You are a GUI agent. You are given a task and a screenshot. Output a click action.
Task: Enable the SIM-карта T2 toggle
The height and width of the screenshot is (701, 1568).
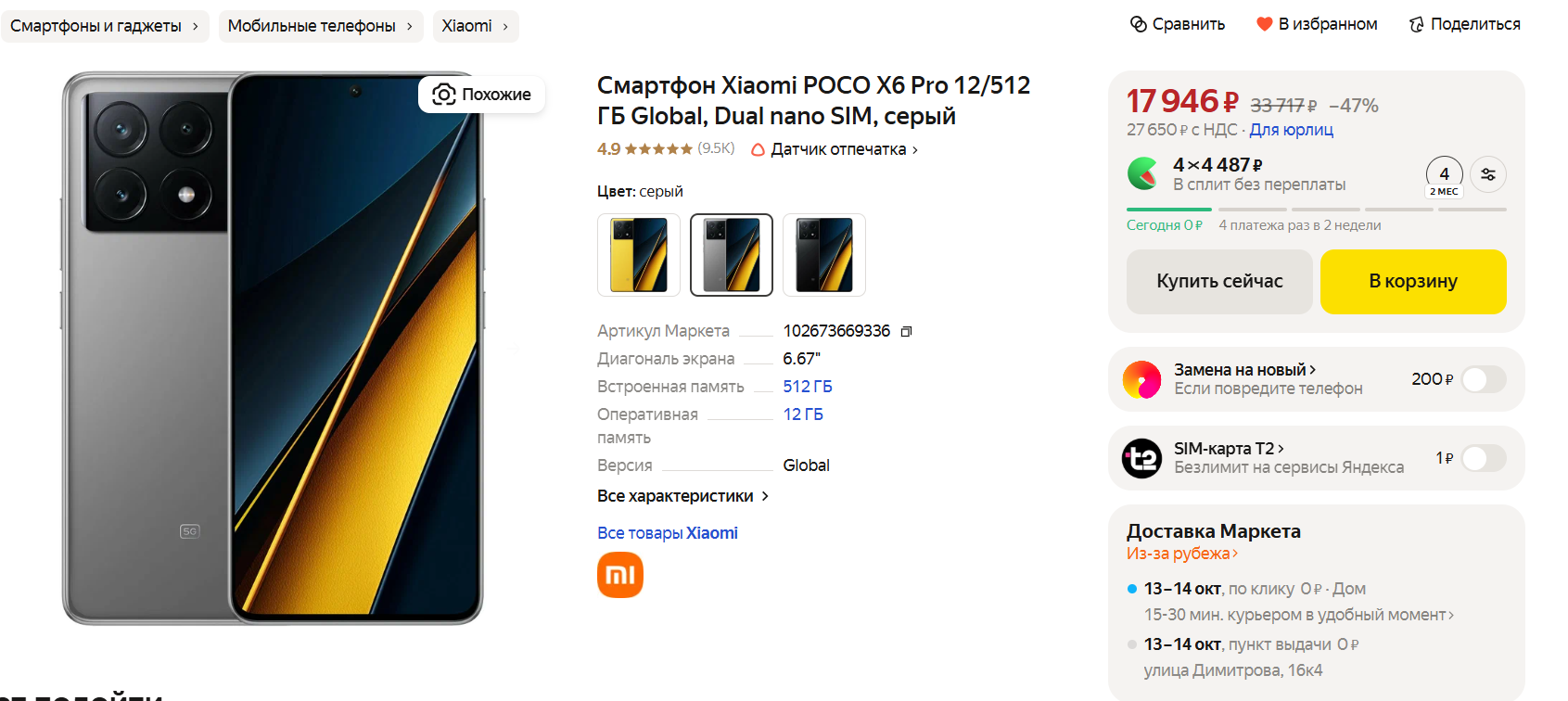point(1483,458)
